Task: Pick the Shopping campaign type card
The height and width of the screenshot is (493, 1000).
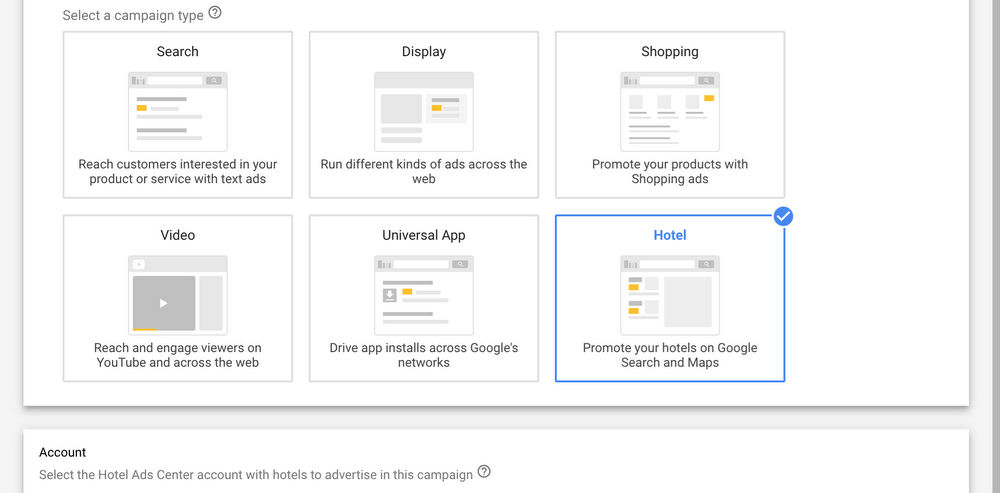Action: tap(670, 115)
